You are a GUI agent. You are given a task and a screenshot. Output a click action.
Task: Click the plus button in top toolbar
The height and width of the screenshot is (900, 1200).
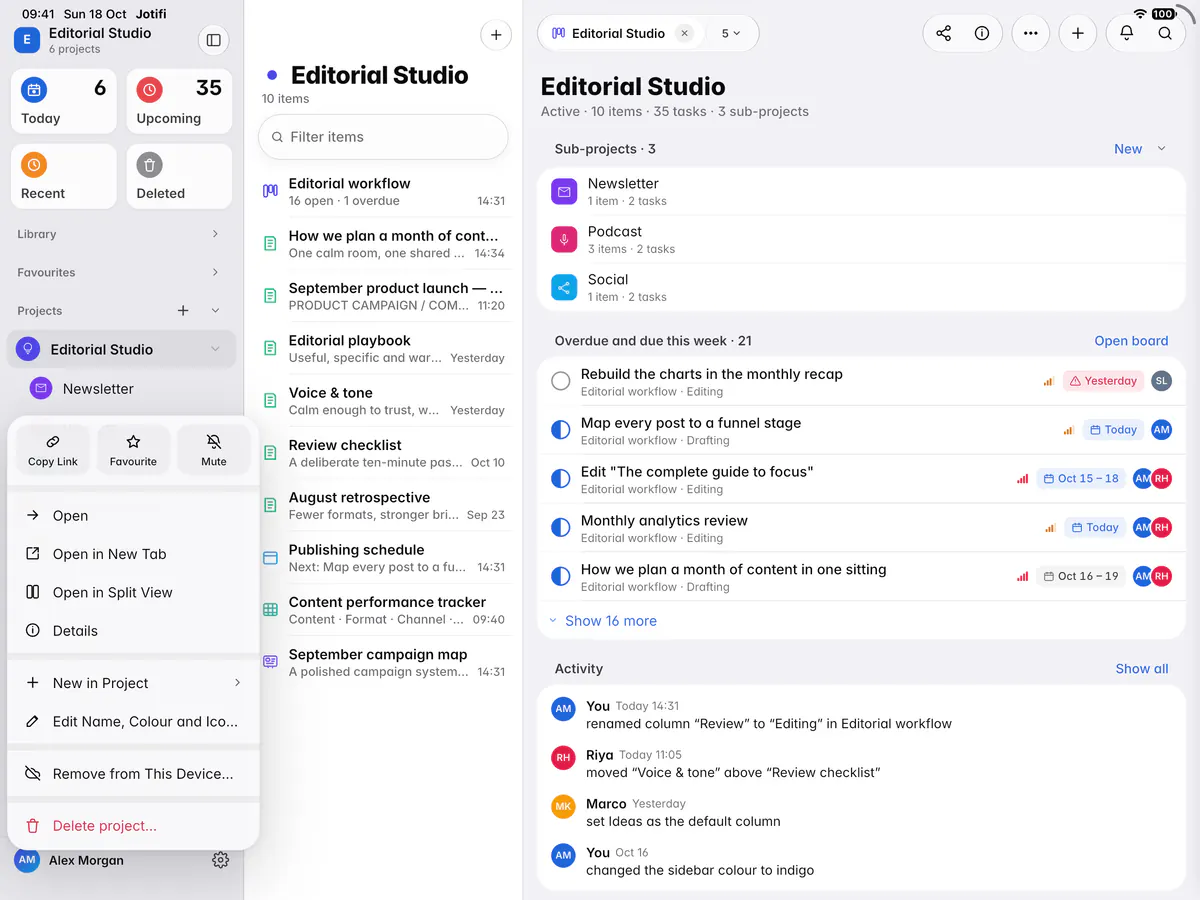tap(1077, 33)
